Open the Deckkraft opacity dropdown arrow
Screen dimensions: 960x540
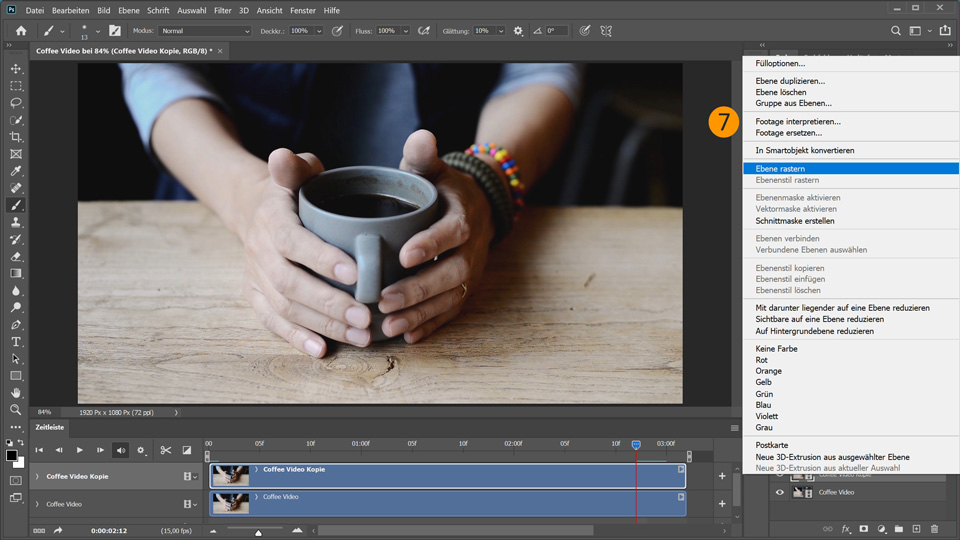point(319,31)
